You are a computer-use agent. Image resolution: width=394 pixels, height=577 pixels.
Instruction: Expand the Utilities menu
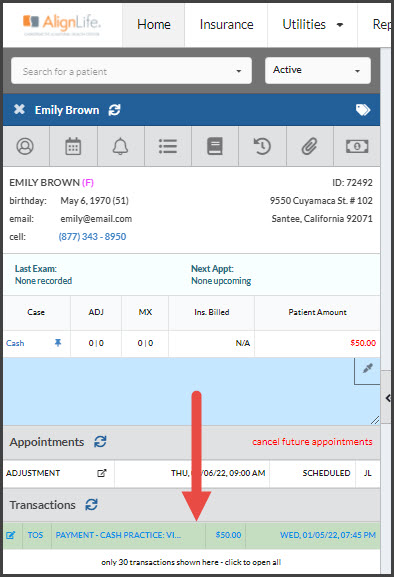(x=312, y=25)
